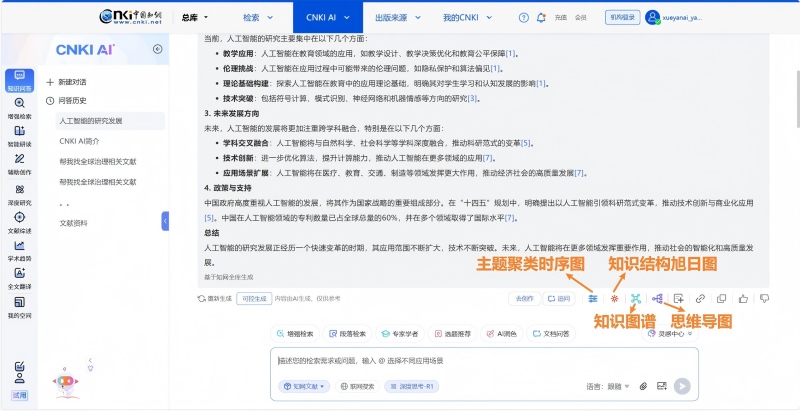
Task: Switch to the CNKI AI tab
Action: coord(322,17)
